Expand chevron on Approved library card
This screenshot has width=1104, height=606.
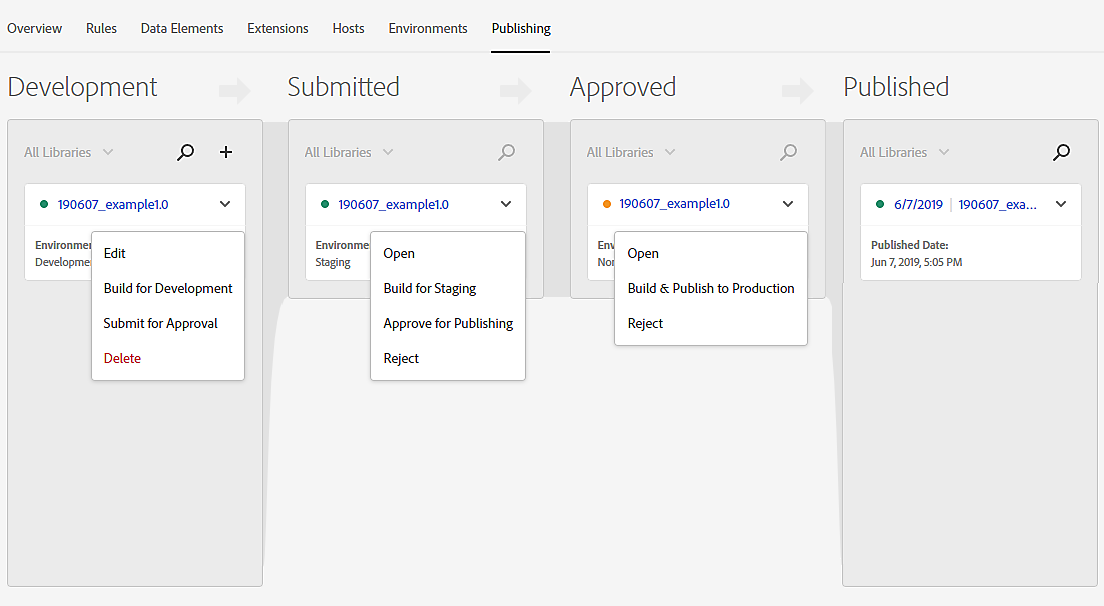tap(788, 204)
